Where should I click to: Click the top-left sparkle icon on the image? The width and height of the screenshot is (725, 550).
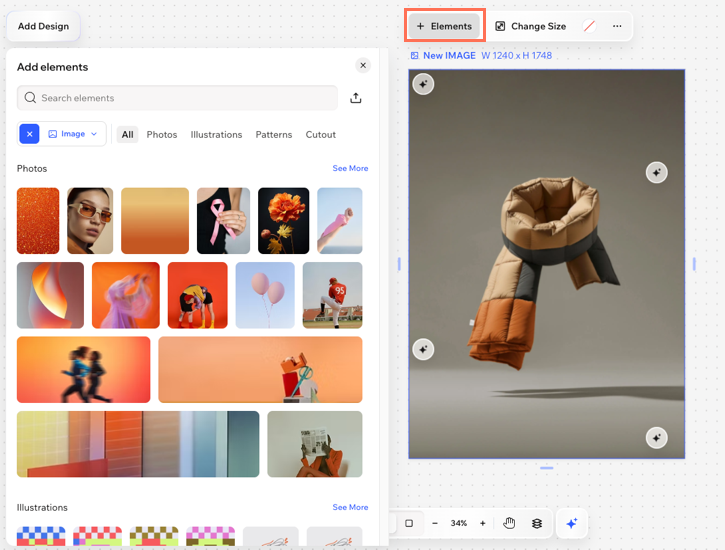click(x=423, y=85)
